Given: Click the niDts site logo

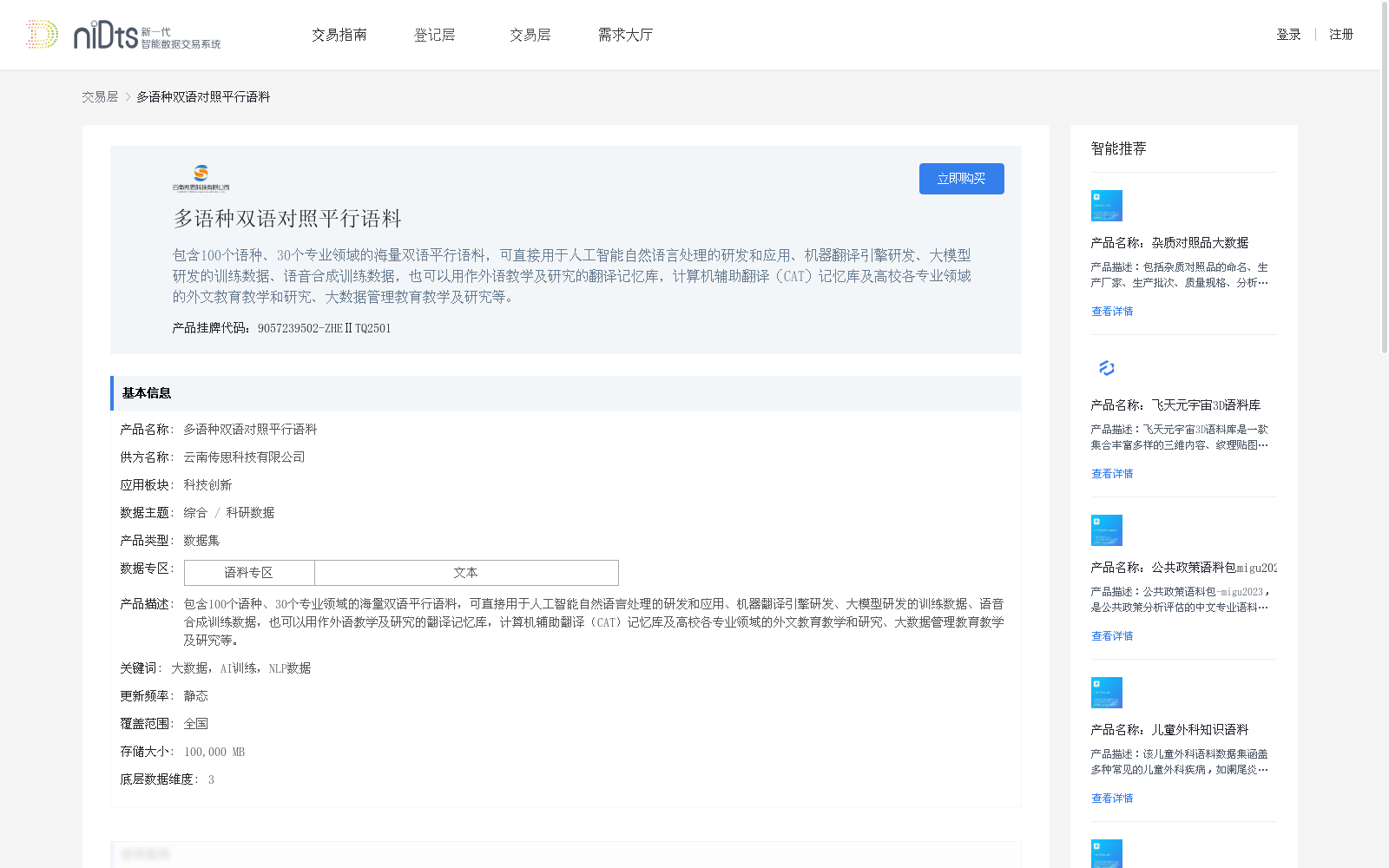Looking at the screenshot, I should (x=123, y=35).
